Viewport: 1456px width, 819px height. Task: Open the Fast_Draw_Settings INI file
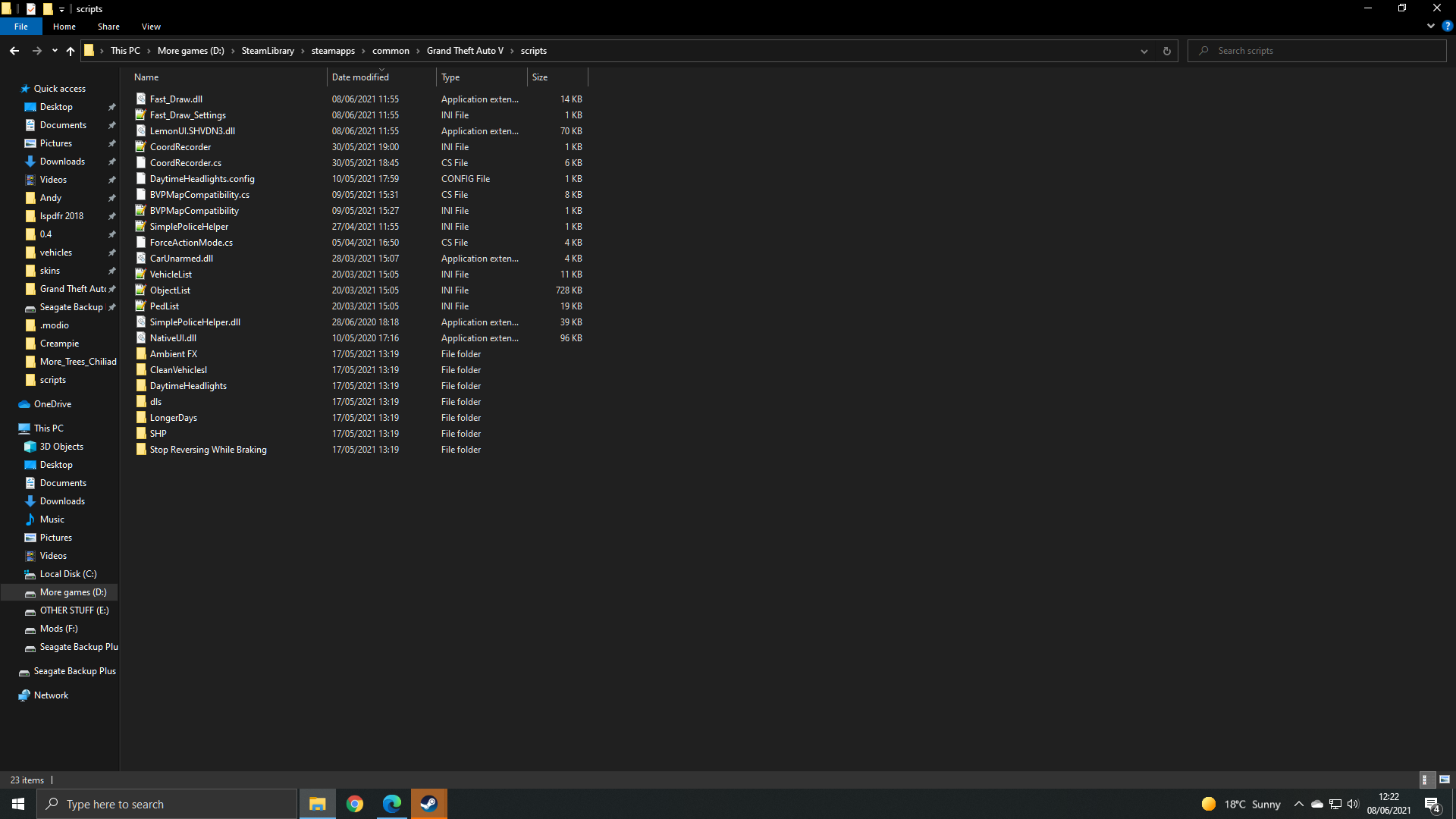187,115
